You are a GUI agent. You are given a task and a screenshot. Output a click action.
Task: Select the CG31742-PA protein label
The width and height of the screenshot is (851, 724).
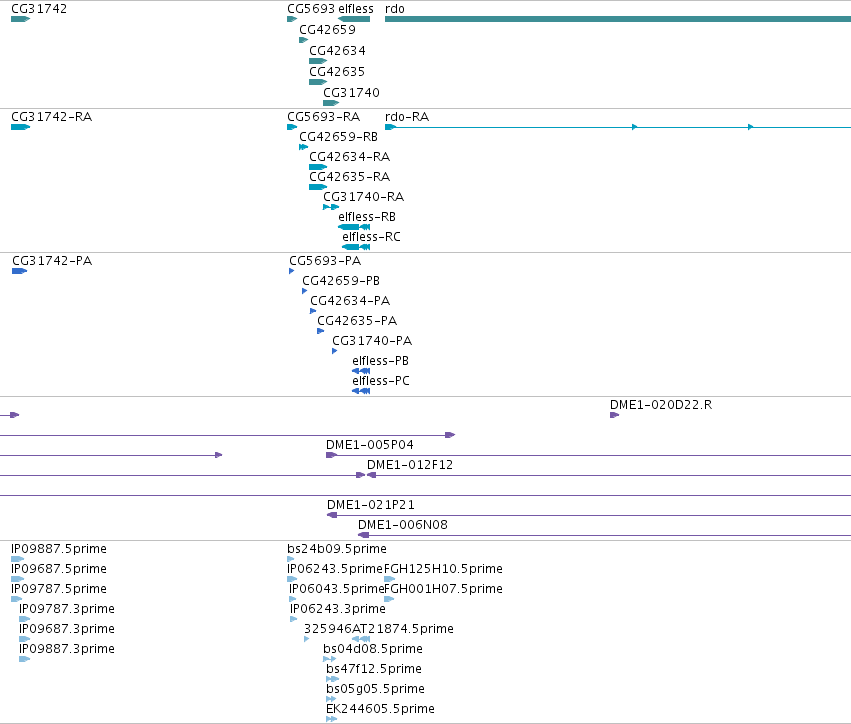(x=52, y=261)
